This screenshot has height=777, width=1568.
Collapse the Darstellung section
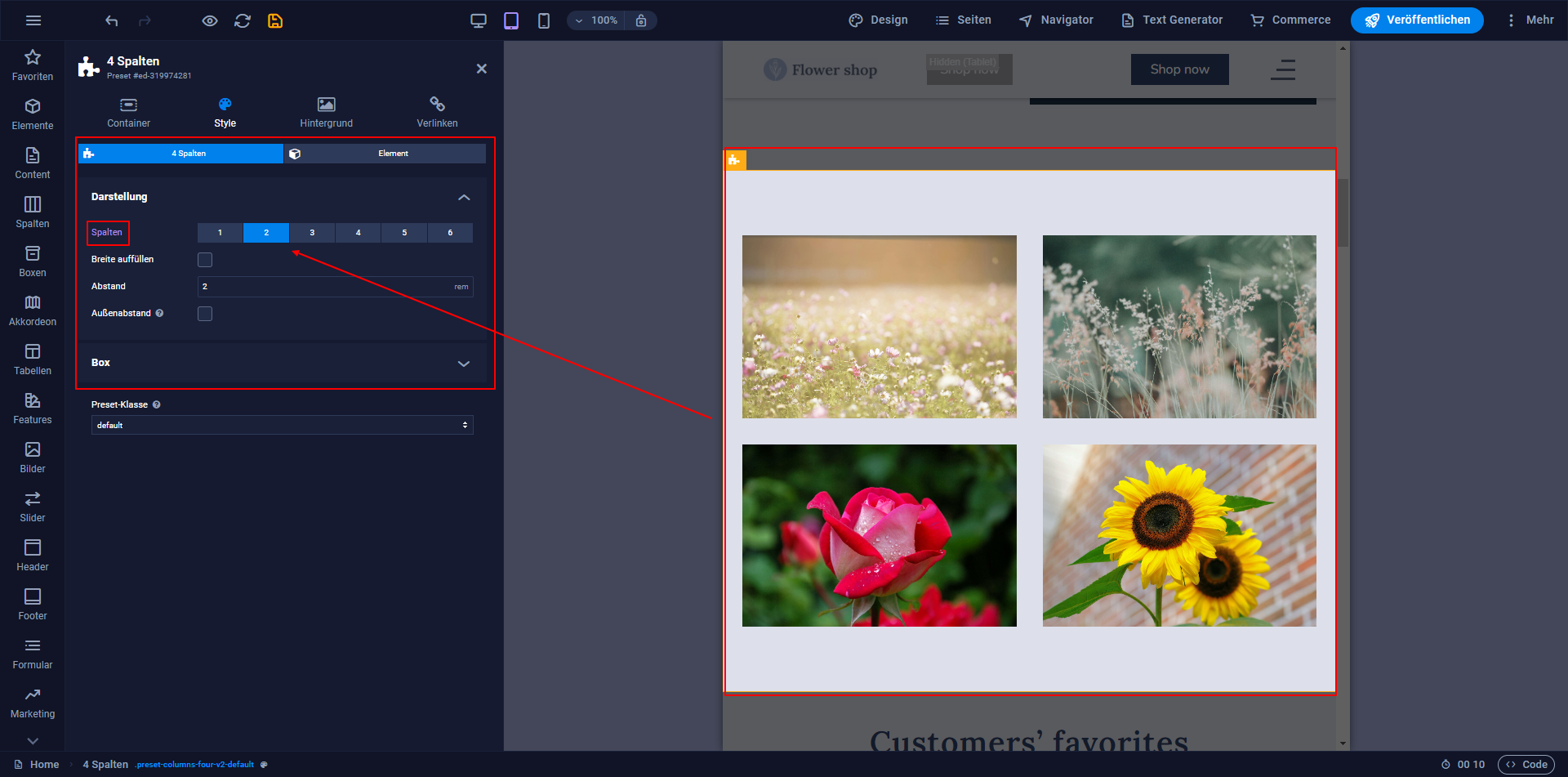click(464, 197)
